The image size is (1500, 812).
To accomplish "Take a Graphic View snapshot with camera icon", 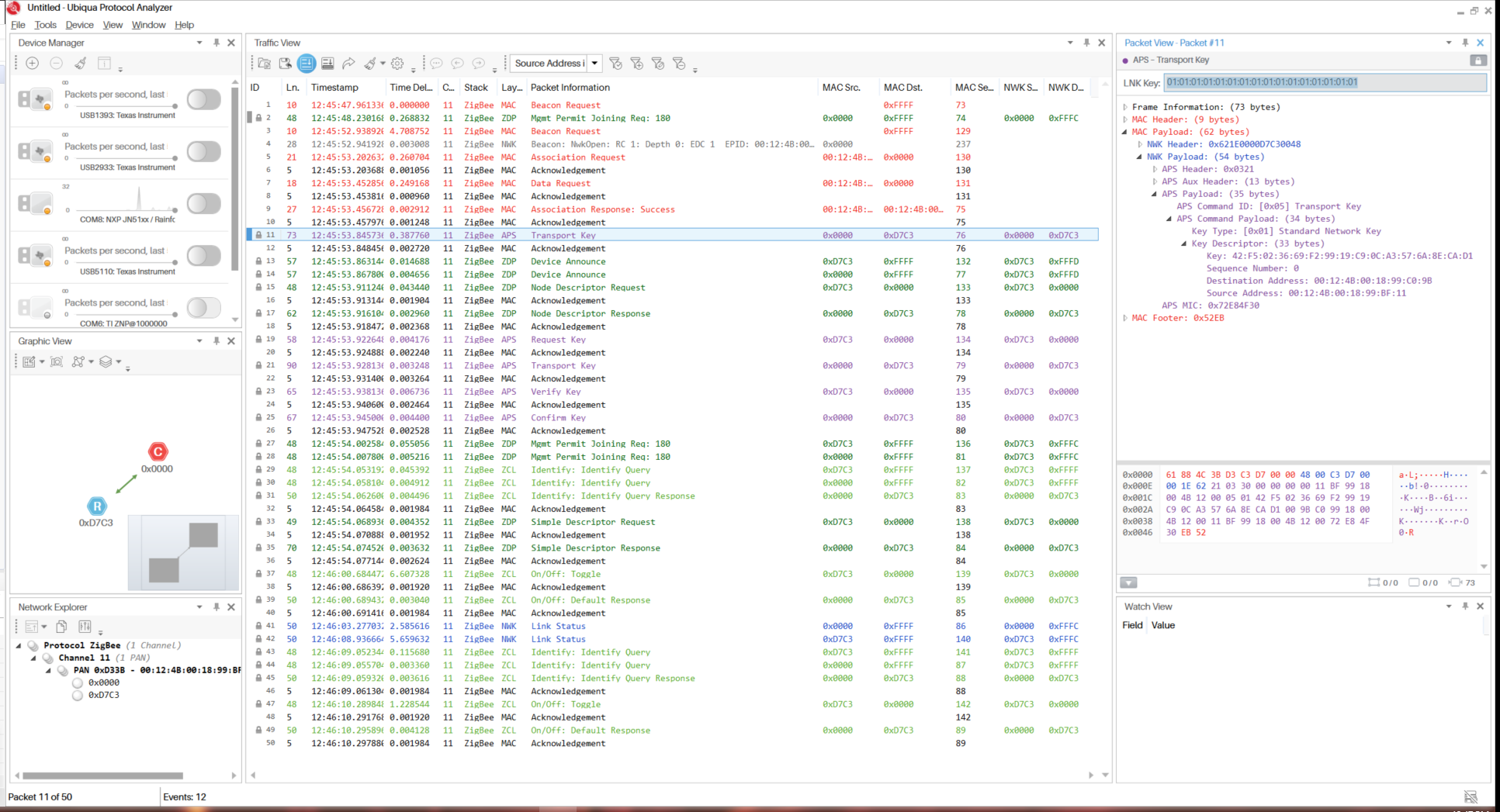I will pos(57,362).
